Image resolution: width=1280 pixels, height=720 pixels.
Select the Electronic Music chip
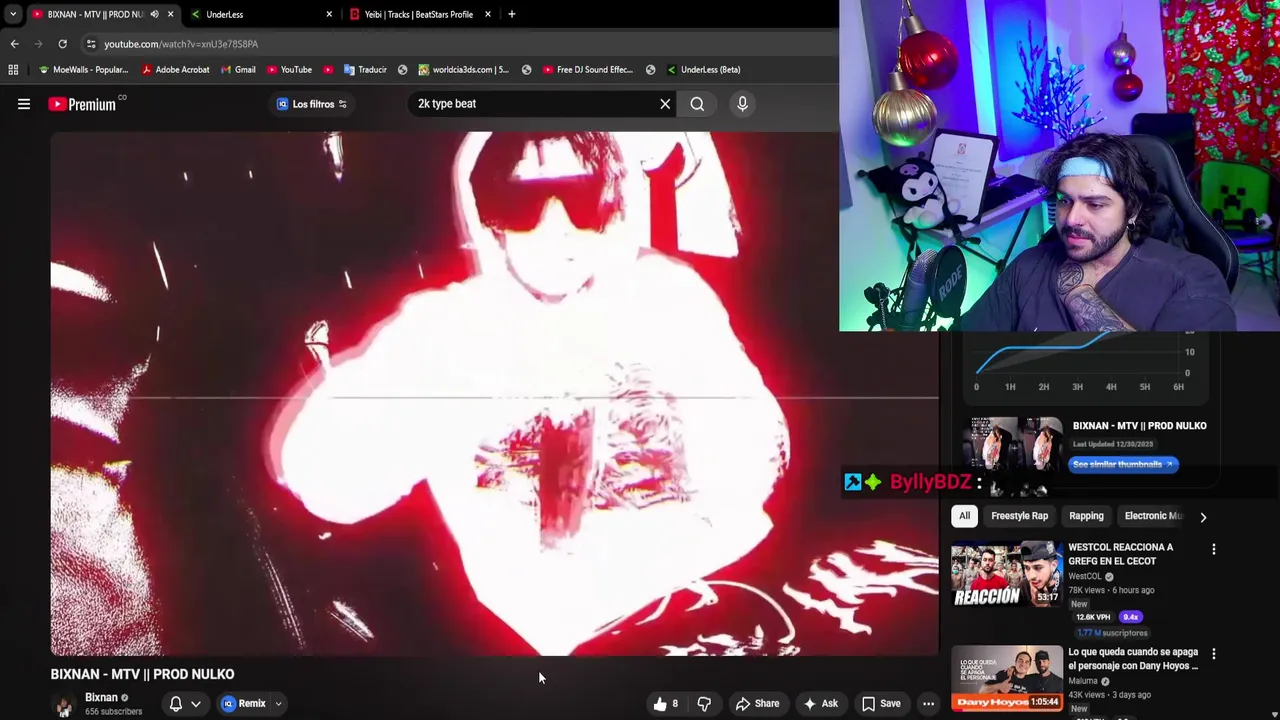(1153, 516)
